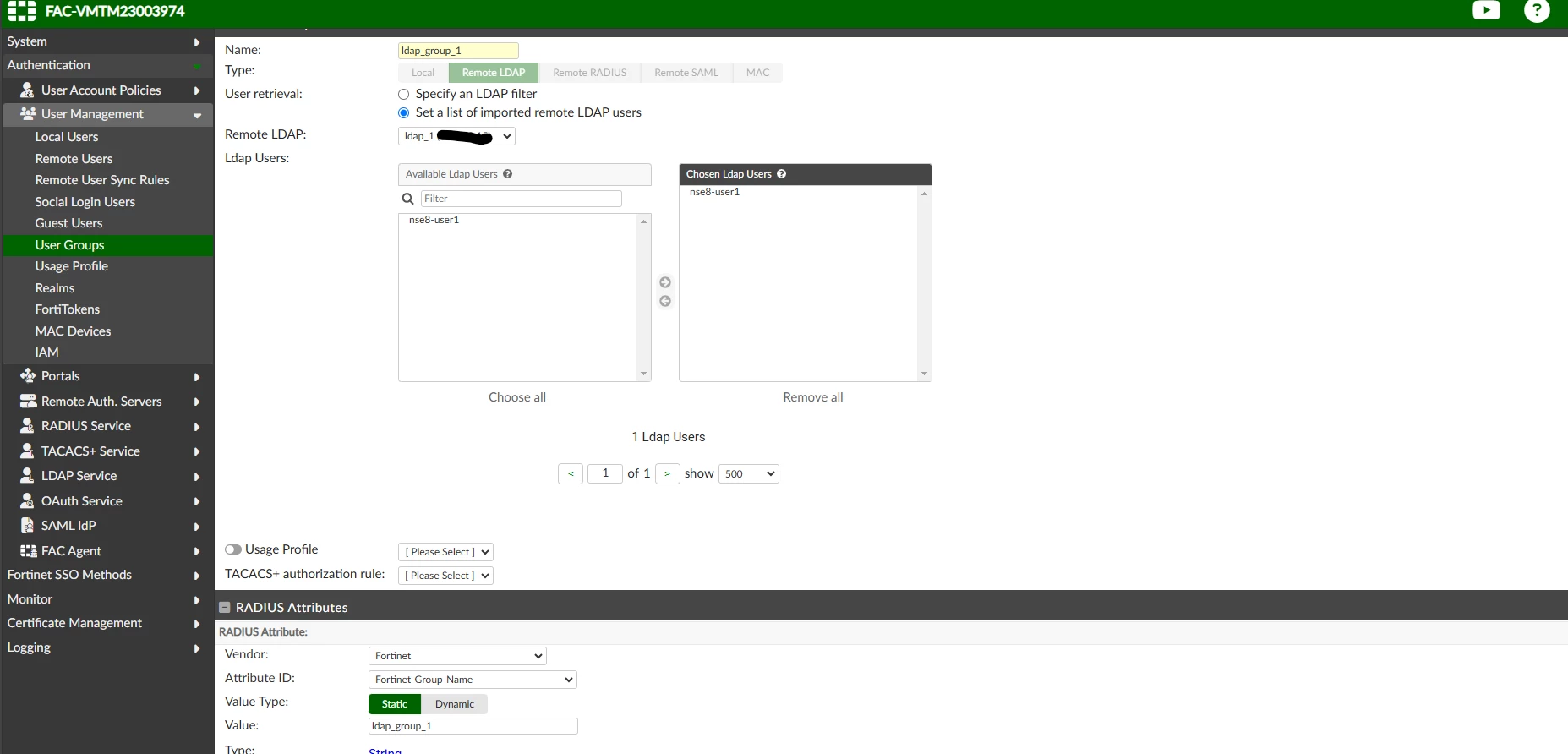Select the Remote RADIUS type tab
This screenshot has width=1568, height=754.
[590, 73]
